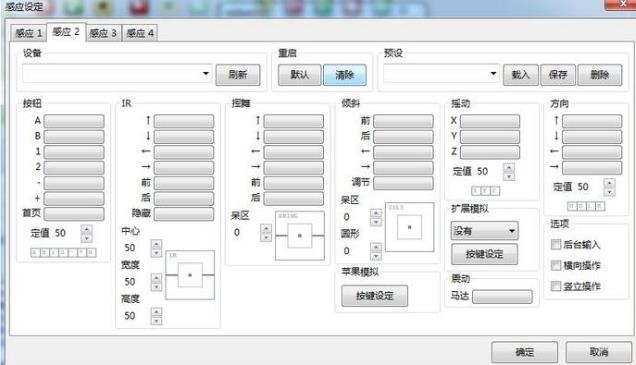
Task: Open the 感应 3 tab
Action: [103, 33]
